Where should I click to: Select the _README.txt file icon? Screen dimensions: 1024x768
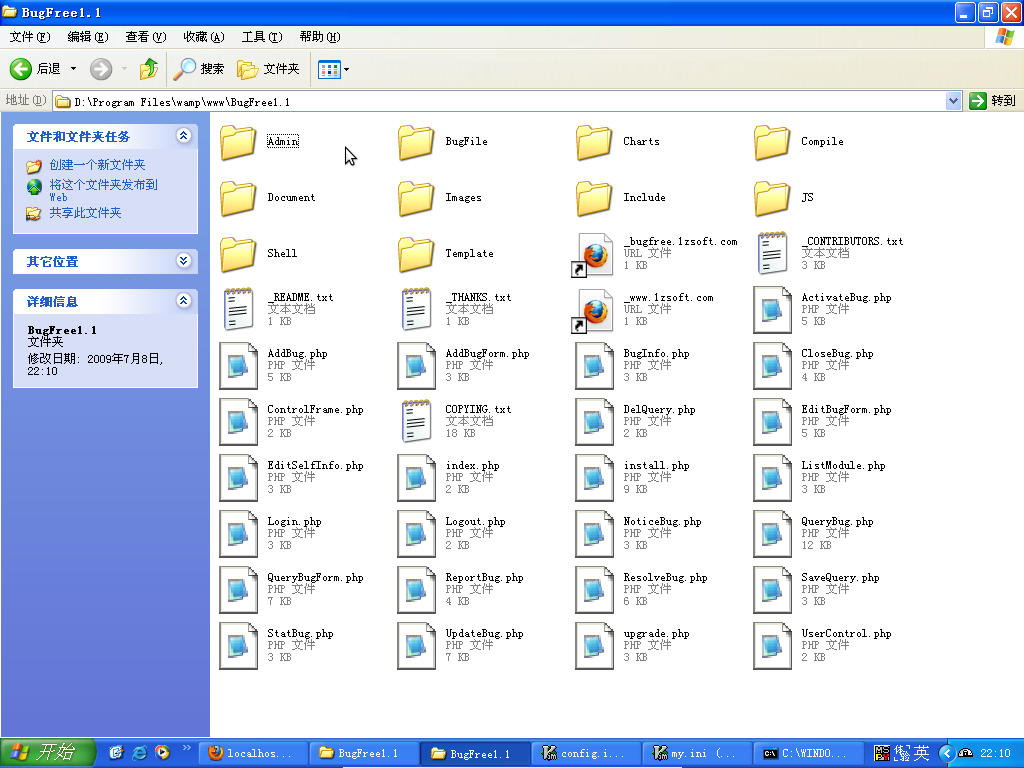pyautogui.click(x=238, y=310)
